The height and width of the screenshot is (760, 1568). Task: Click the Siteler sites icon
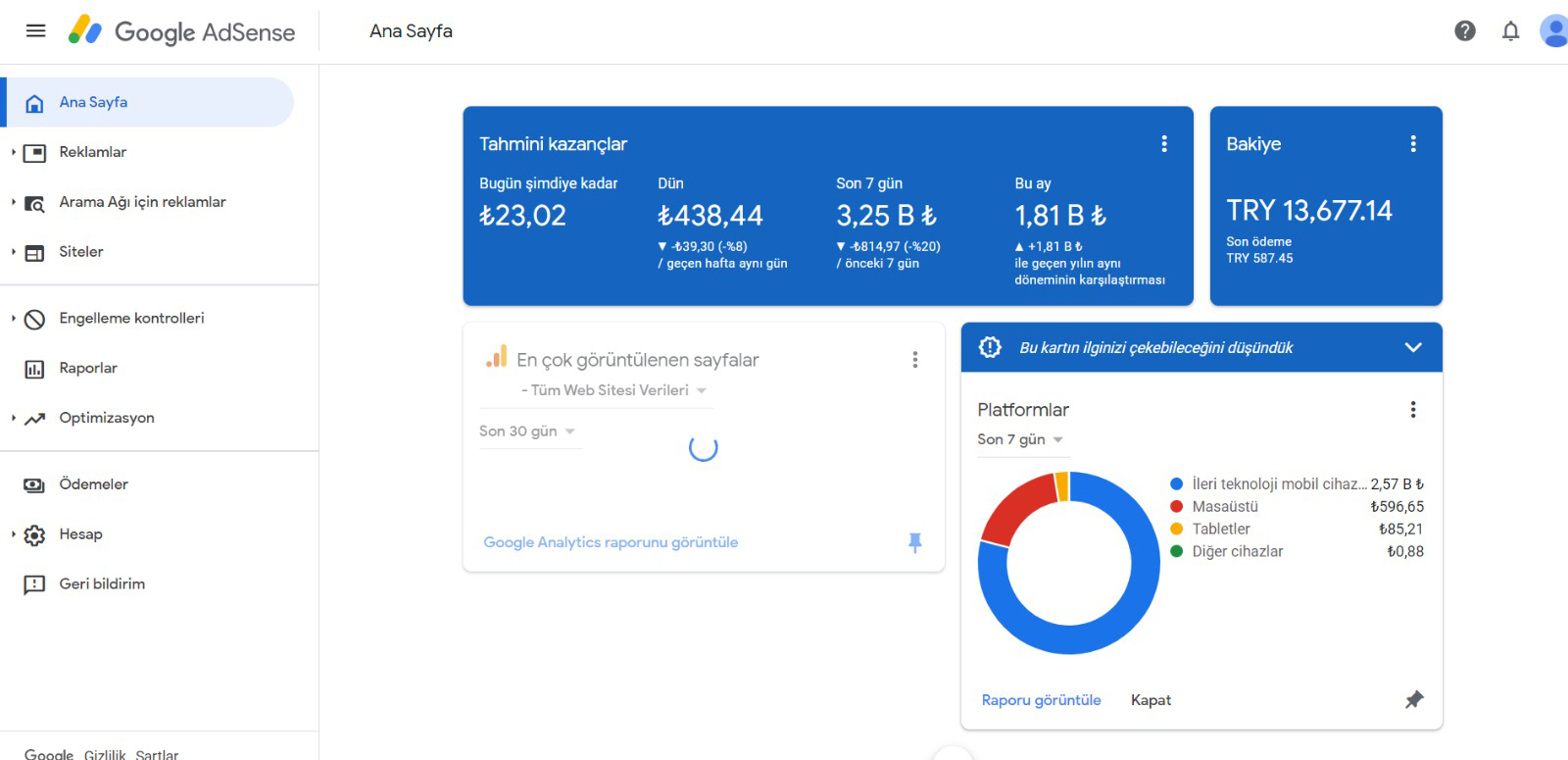click(x=34, y=253)
